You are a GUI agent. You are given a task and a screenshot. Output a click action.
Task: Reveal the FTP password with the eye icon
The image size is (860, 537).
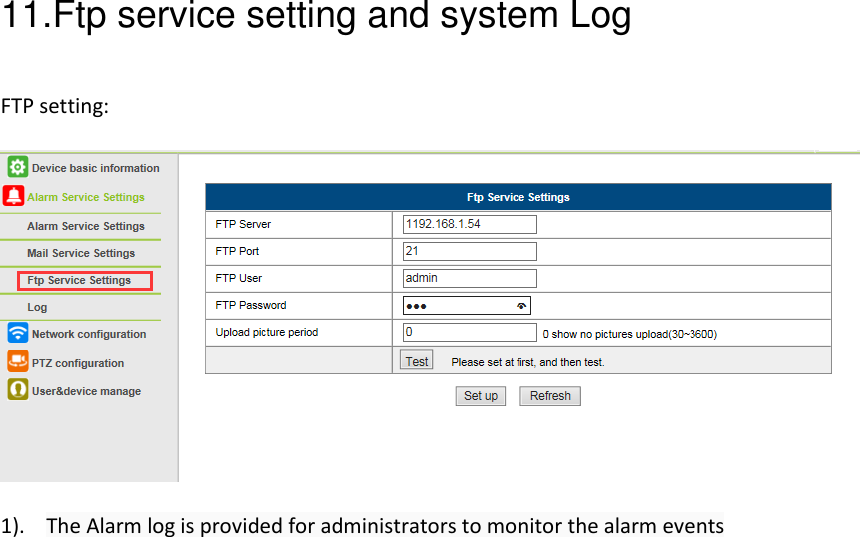[x=521, y=306]
